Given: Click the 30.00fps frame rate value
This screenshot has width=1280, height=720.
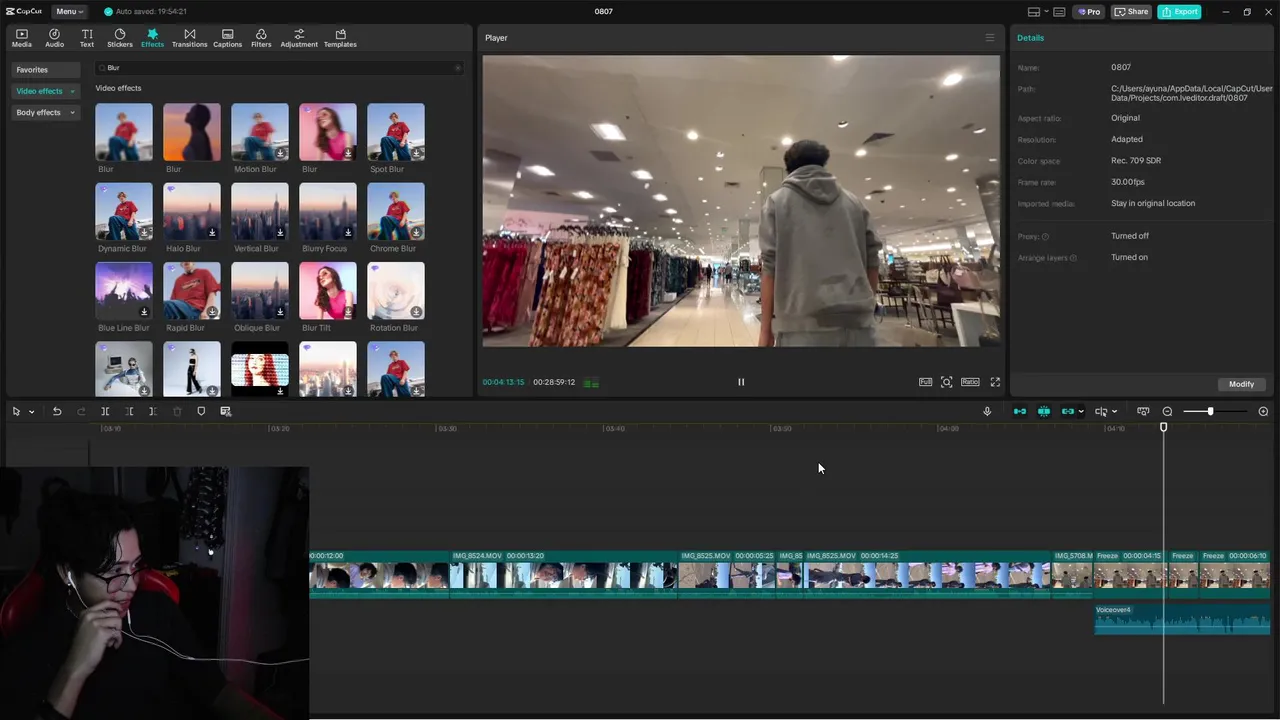Looking at the screenshot, I should tap(1128, 182).
